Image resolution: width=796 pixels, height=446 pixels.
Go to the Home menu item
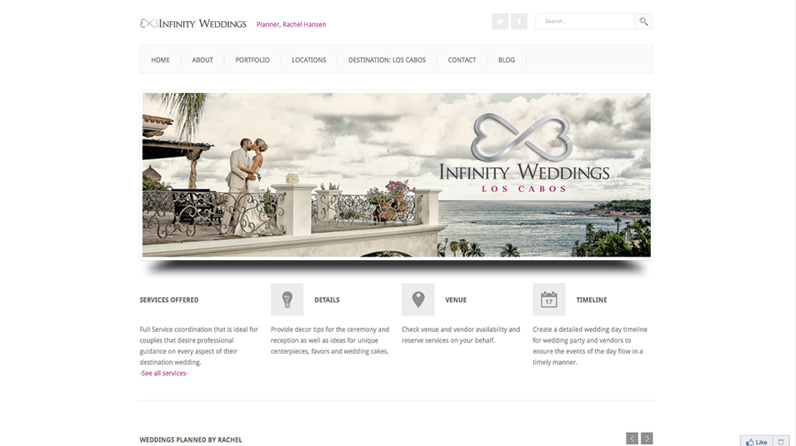160,60
